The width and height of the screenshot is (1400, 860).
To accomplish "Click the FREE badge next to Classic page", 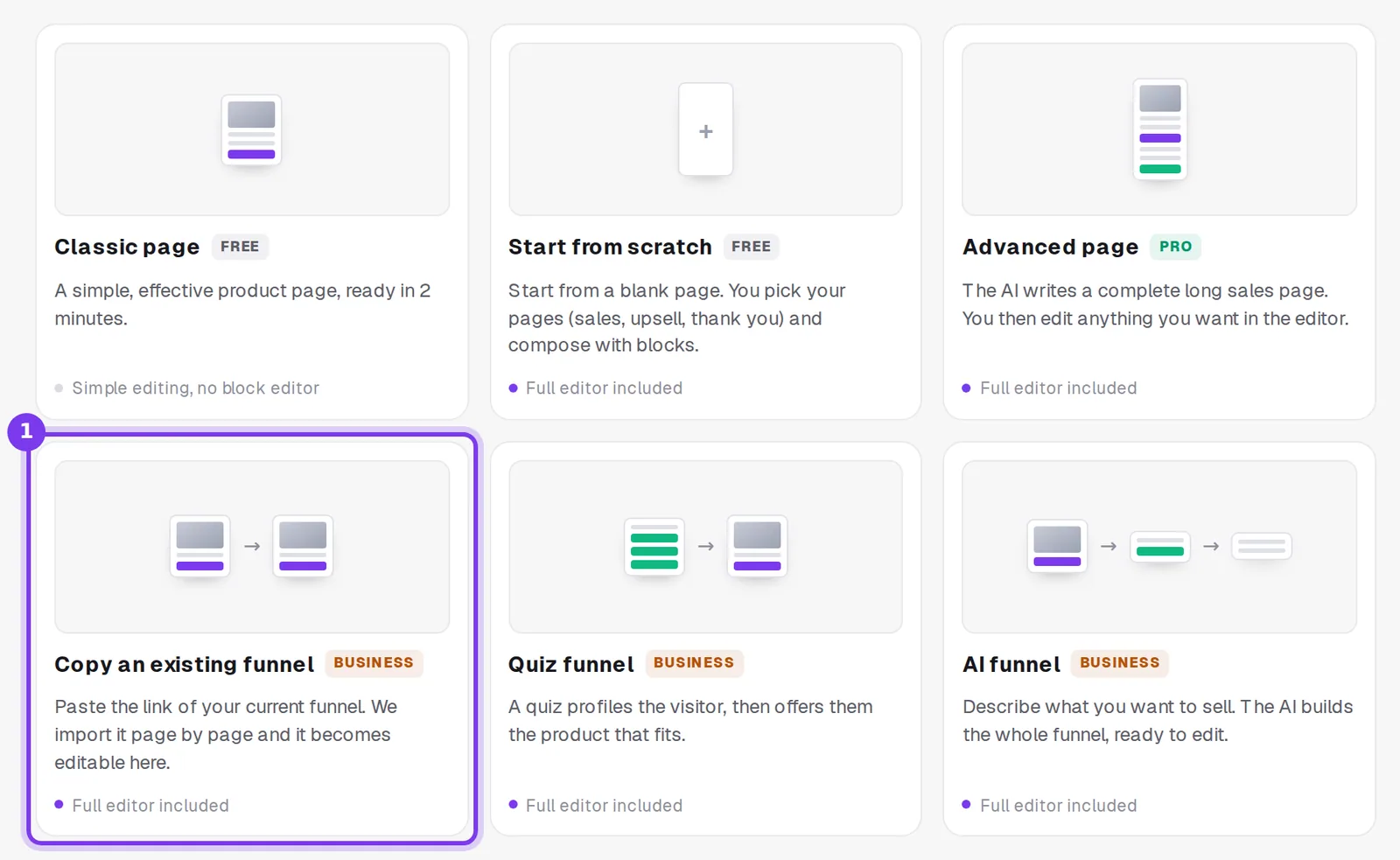I will (x=240, y=247).
